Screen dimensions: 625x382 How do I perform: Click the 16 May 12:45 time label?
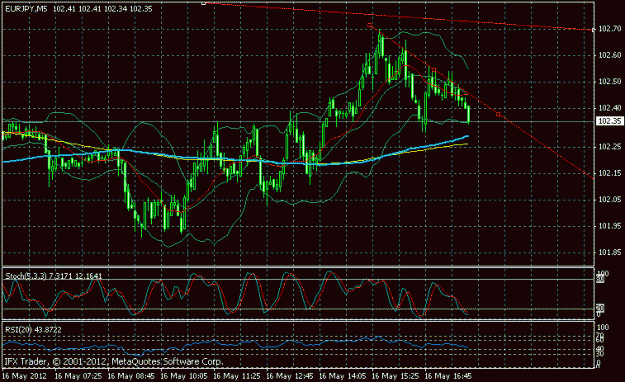tap(289, 376)
